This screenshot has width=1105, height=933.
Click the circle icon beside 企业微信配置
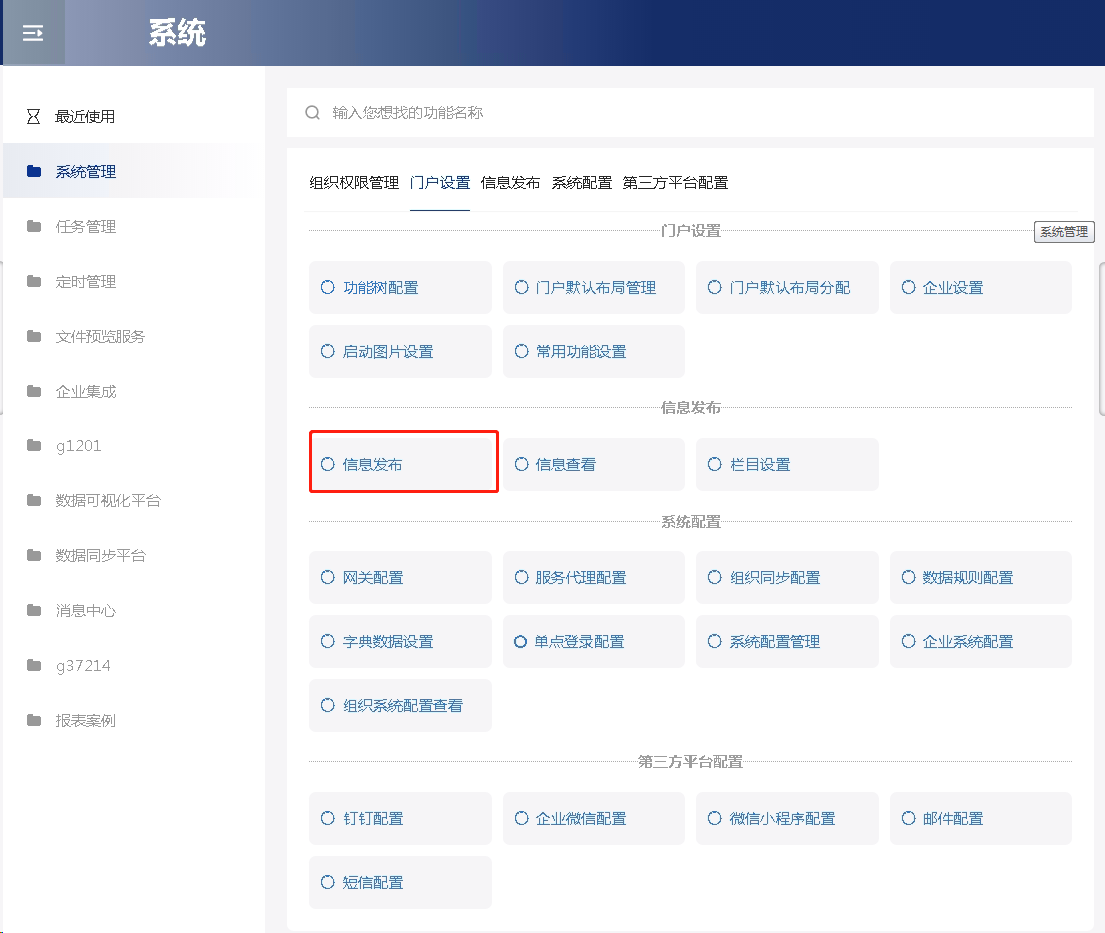[521, 819]
